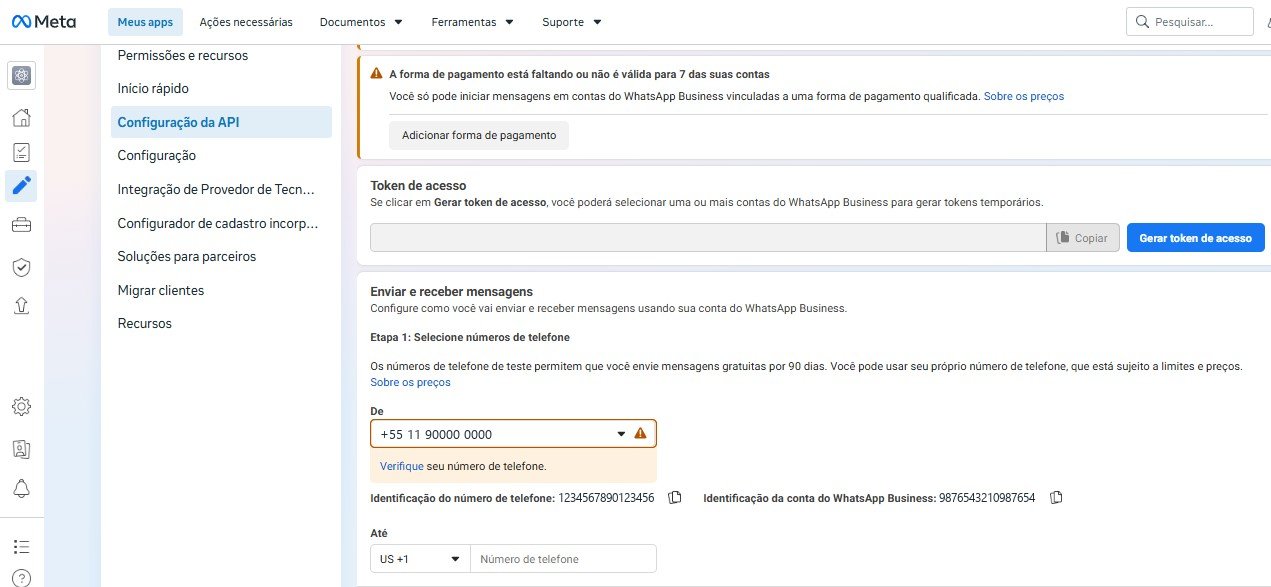Open the briefcase icon in sidebar
The width and height of the screenshot is (1271, 587).
[x=21, y=224]
